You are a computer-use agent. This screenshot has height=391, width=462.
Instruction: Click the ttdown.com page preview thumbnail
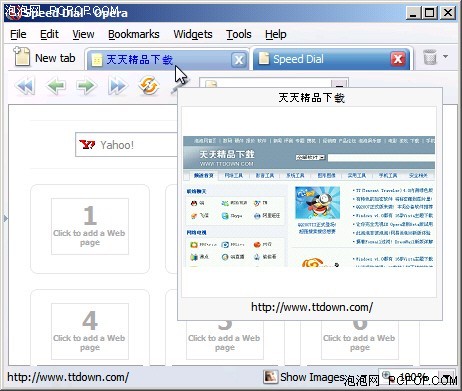tap(309, 201)
